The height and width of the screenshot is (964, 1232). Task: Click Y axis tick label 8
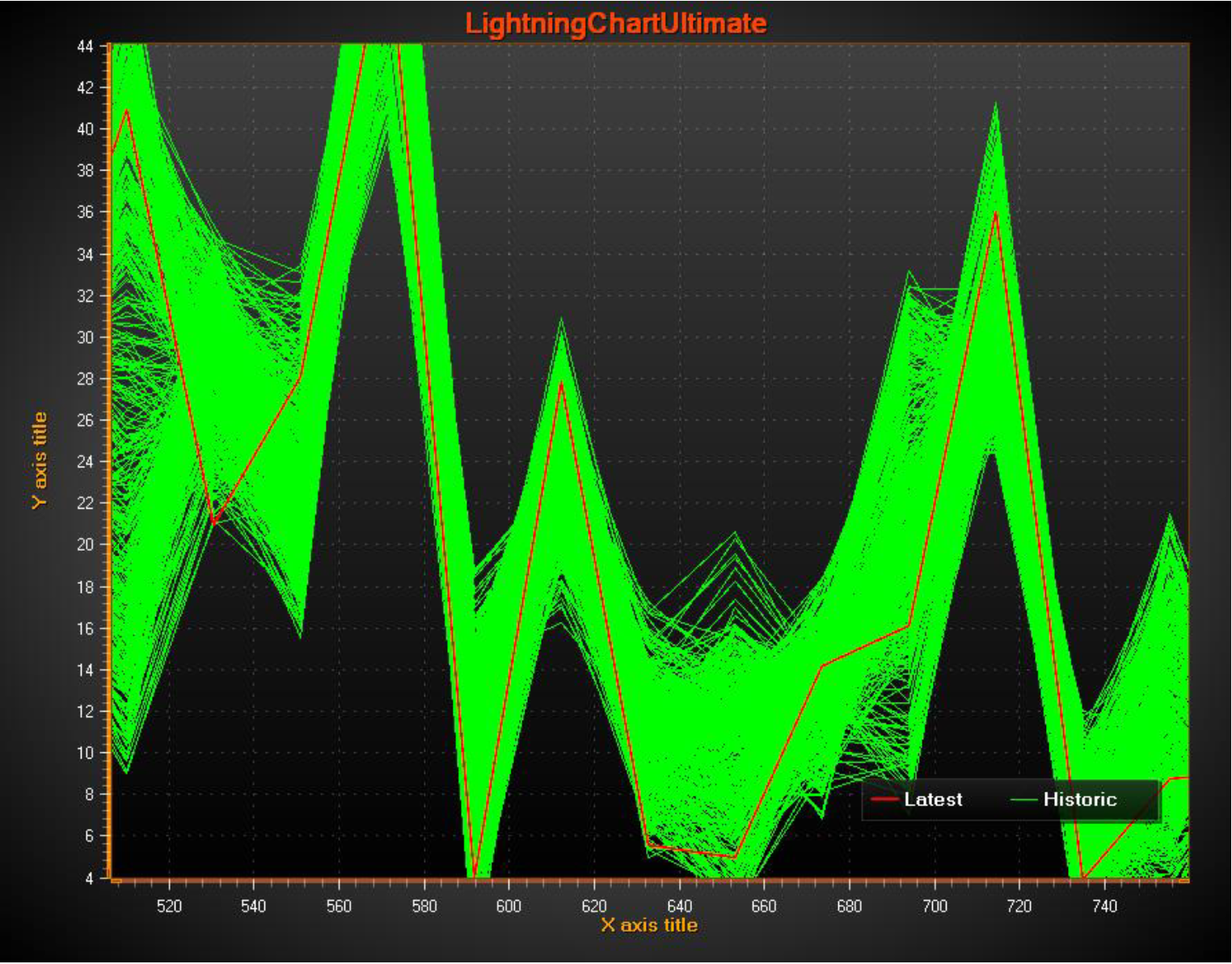tap(90, 794)
